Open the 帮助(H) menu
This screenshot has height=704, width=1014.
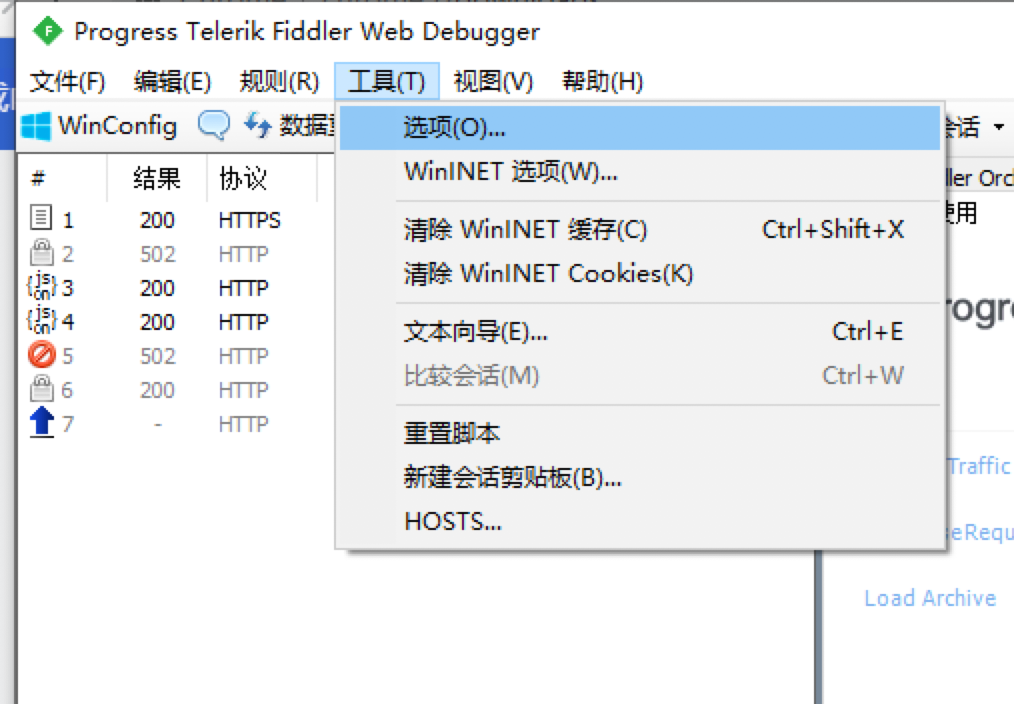603,82
